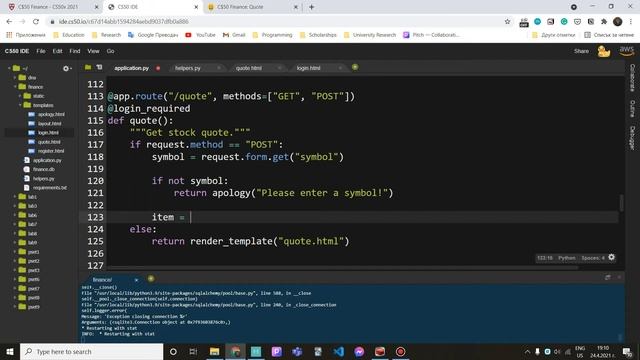The width and height of the screenshot is (640, 360).
Task: Open Visual Studio Code from taskbar
Action: point(338,351)
